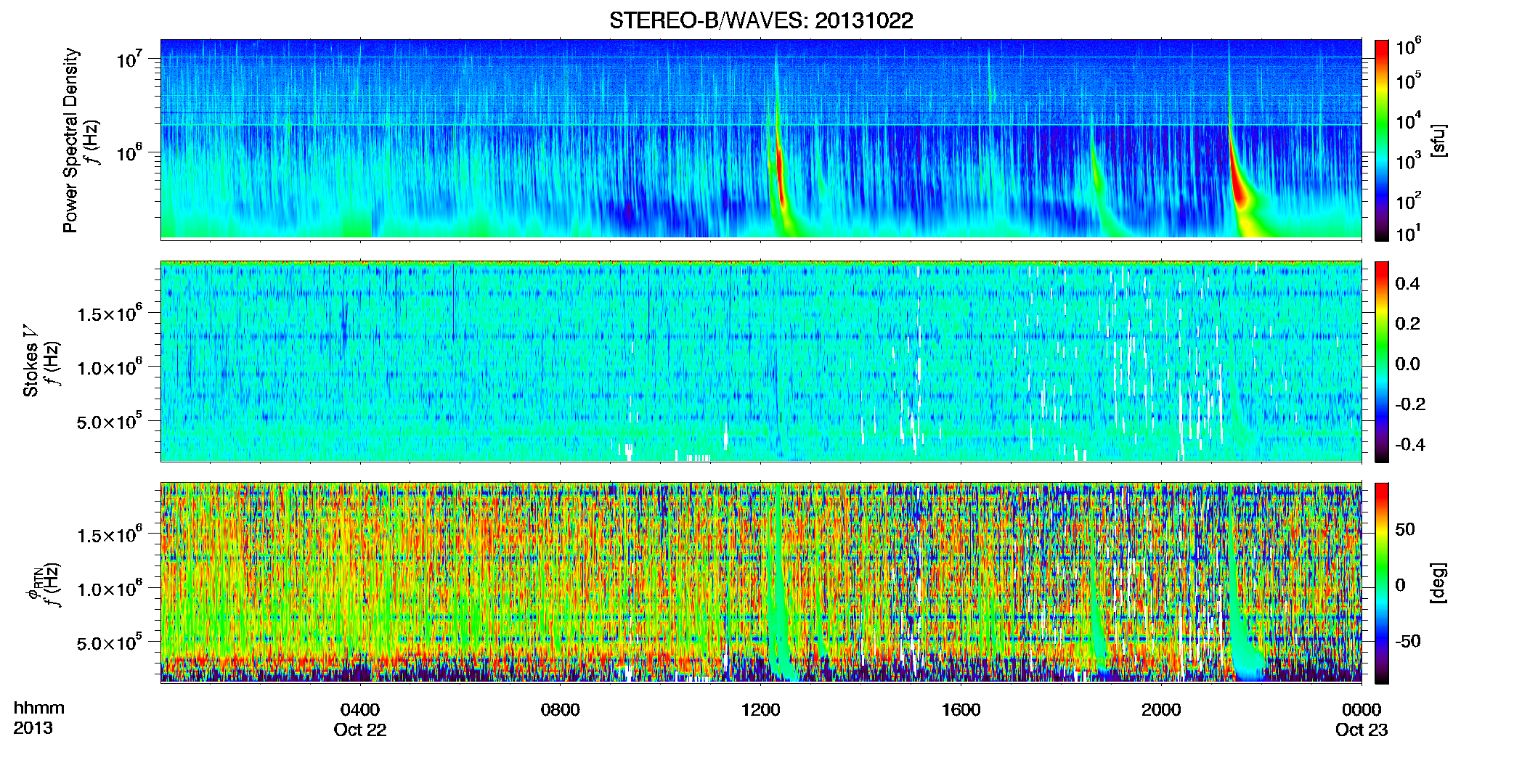Select the "[deg]" colorbar unit label
This screenshot has width=1522, height=784.
[x=1438, y=583]
